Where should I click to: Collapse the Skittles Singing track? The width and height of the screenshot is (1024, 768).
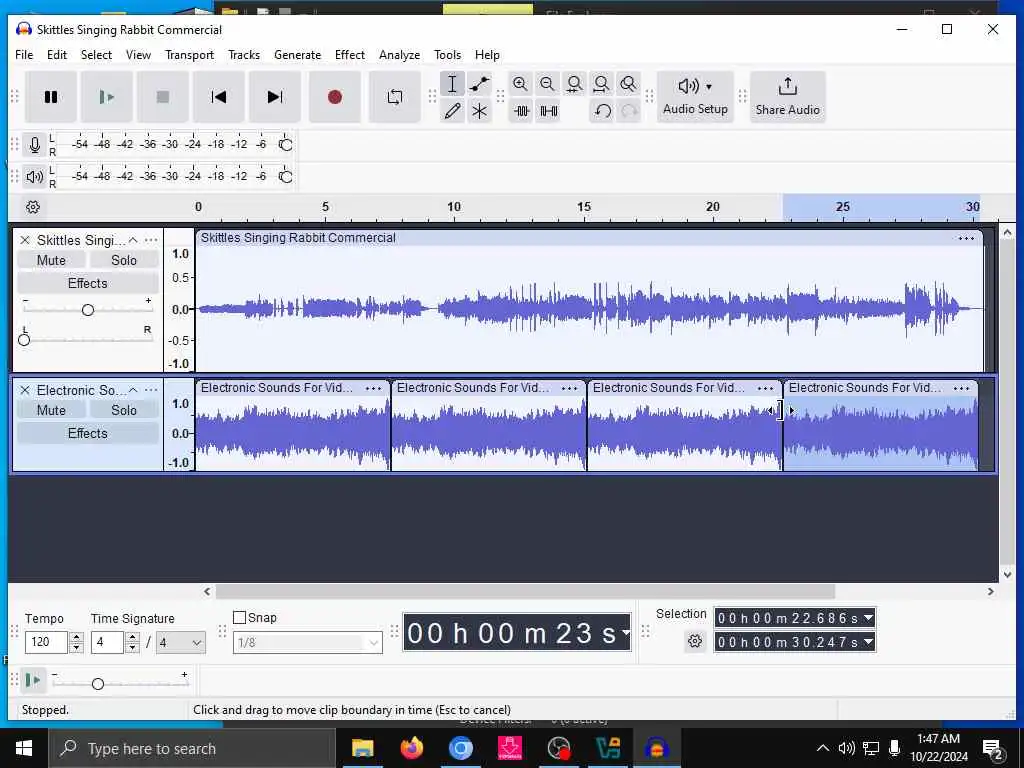[x=133, y=240]
